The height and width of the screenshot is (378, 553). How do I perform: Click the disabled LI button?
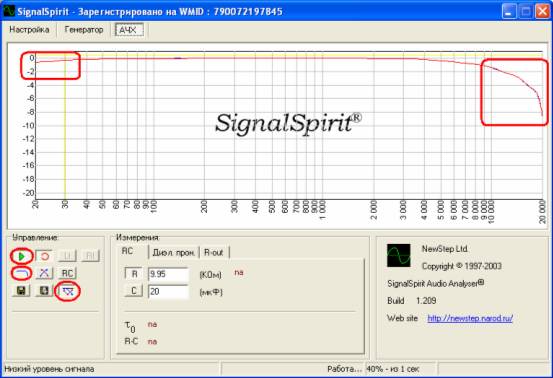[67, 256]
